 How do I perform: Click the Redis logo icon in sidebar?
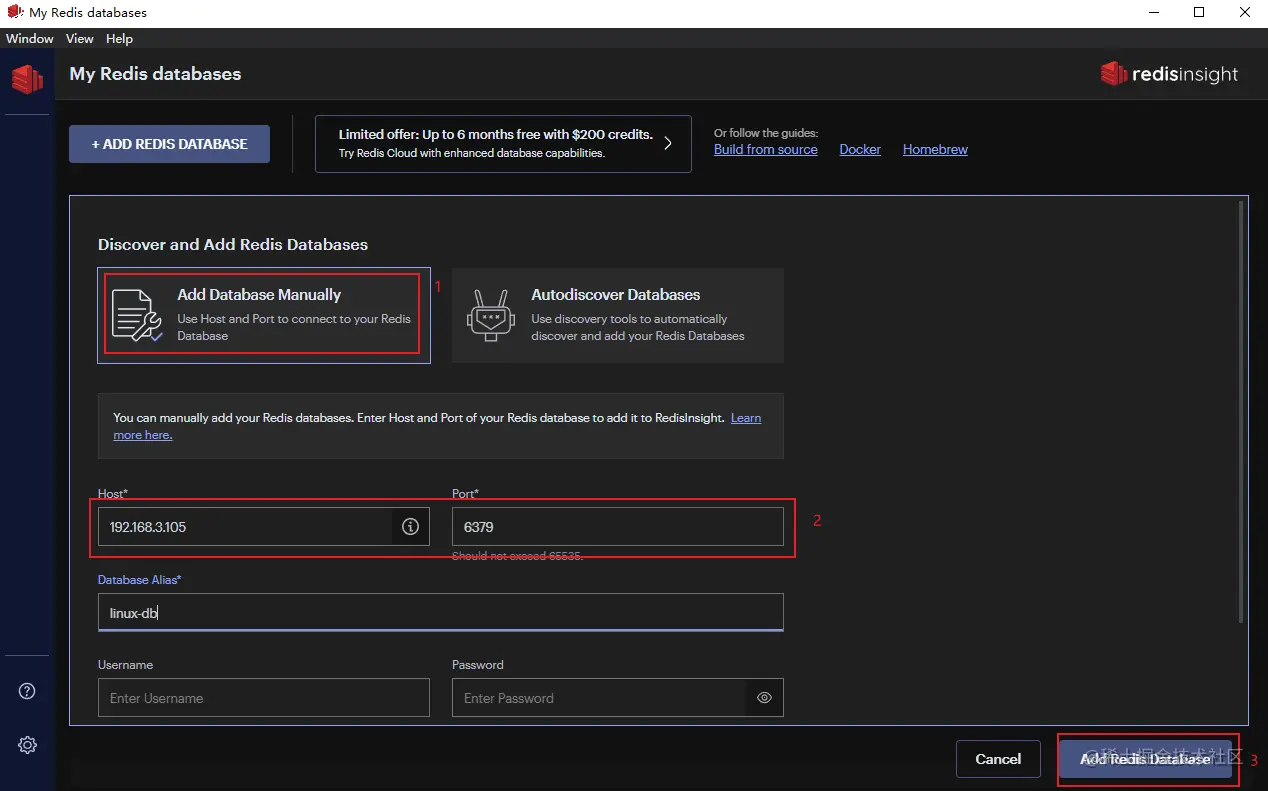27,79
